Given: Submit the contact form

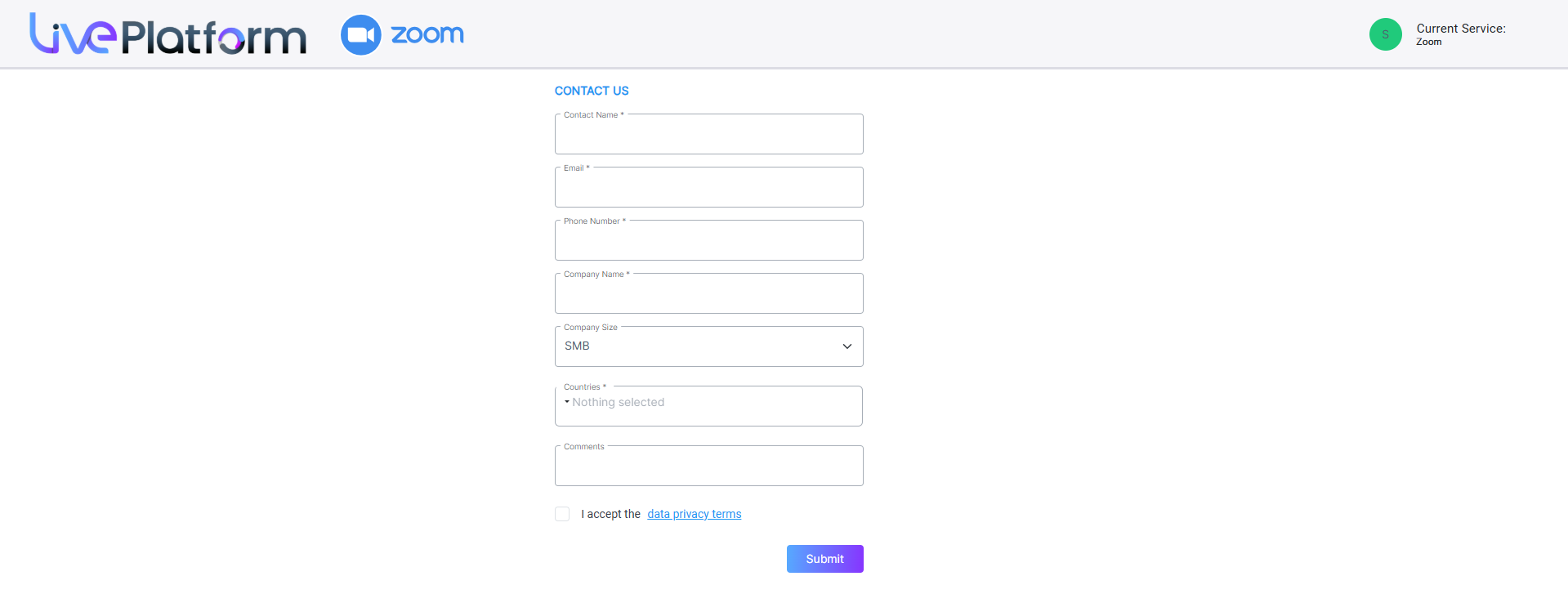Looking at the screenshot, I should click(x=824, y=559).
